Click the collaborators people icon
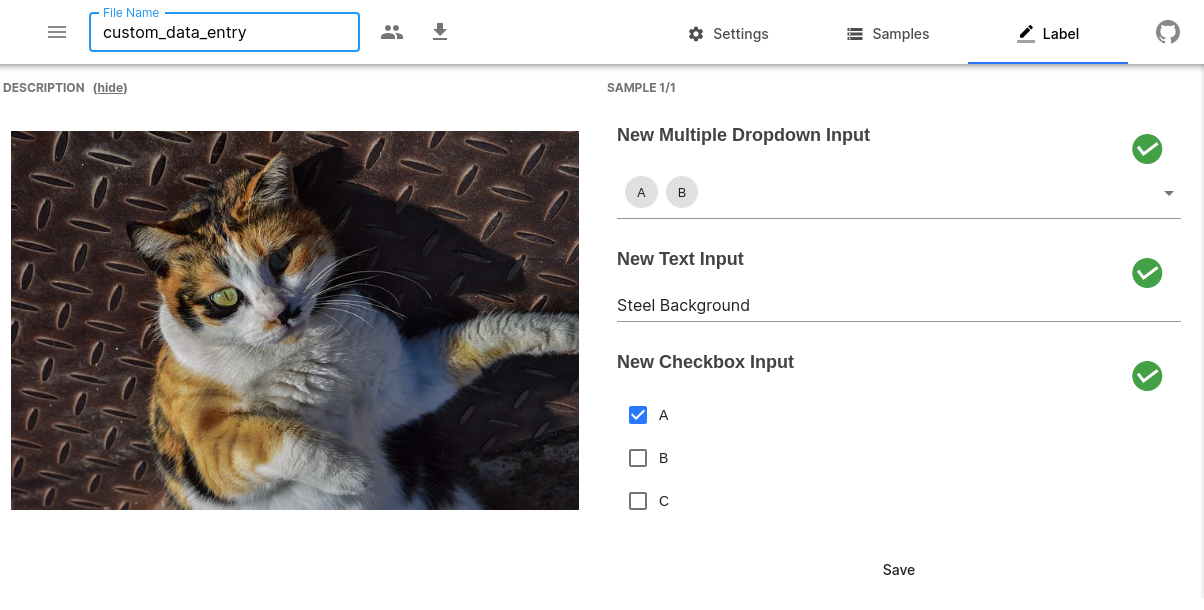The image size is (1204, 610). point(392,32)
